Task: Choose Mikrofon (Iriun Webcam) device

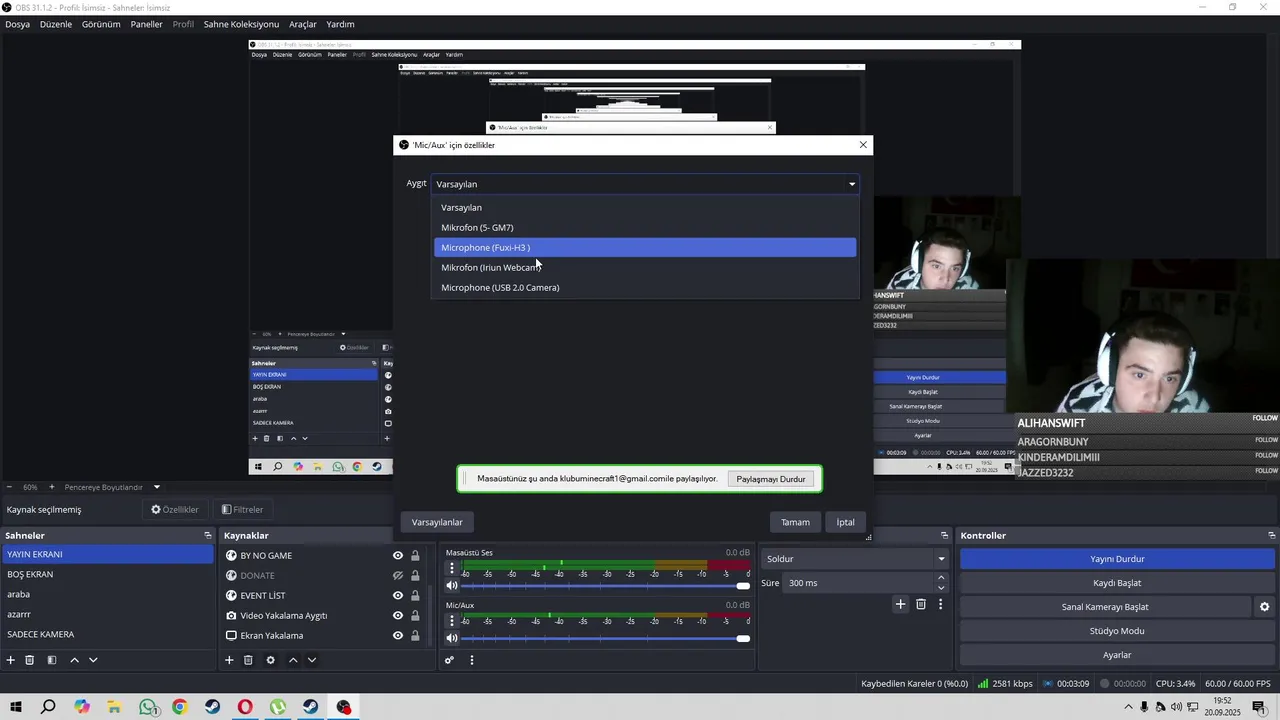Action: coord(645,267)
